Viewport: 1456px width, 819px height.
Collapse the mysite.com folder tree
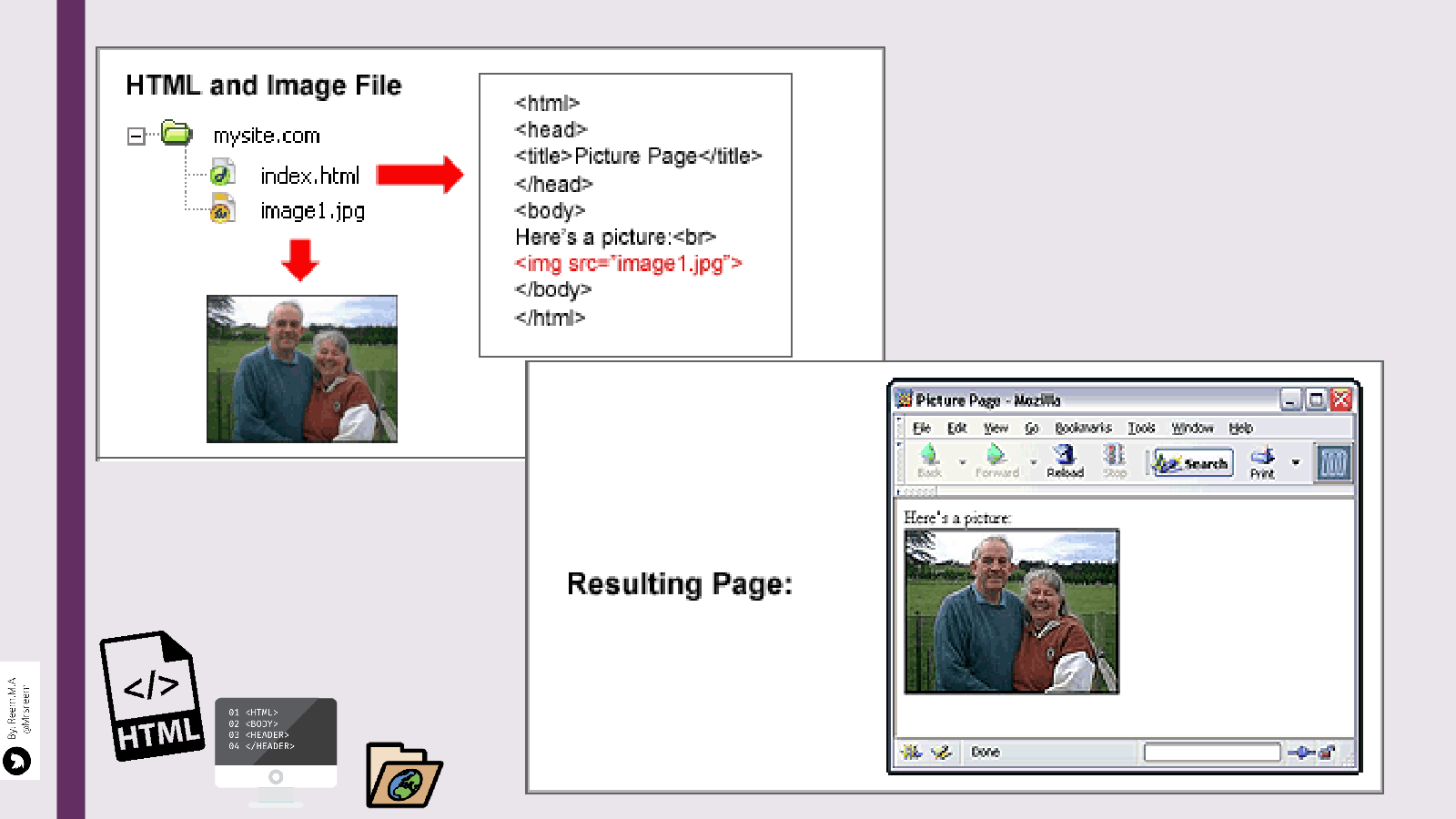point(136,136)
